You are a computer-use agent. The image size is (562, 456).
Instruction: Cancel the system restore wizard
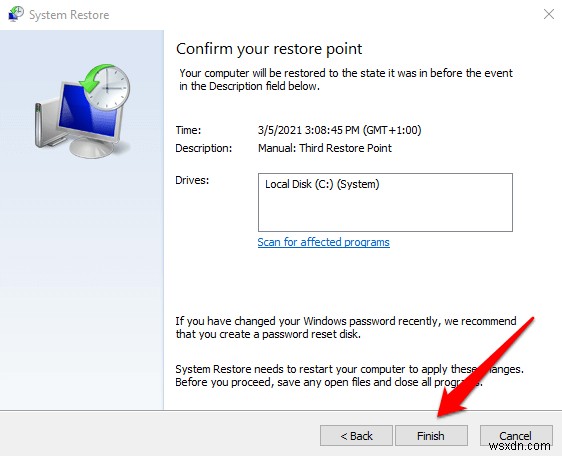[516, 436]
